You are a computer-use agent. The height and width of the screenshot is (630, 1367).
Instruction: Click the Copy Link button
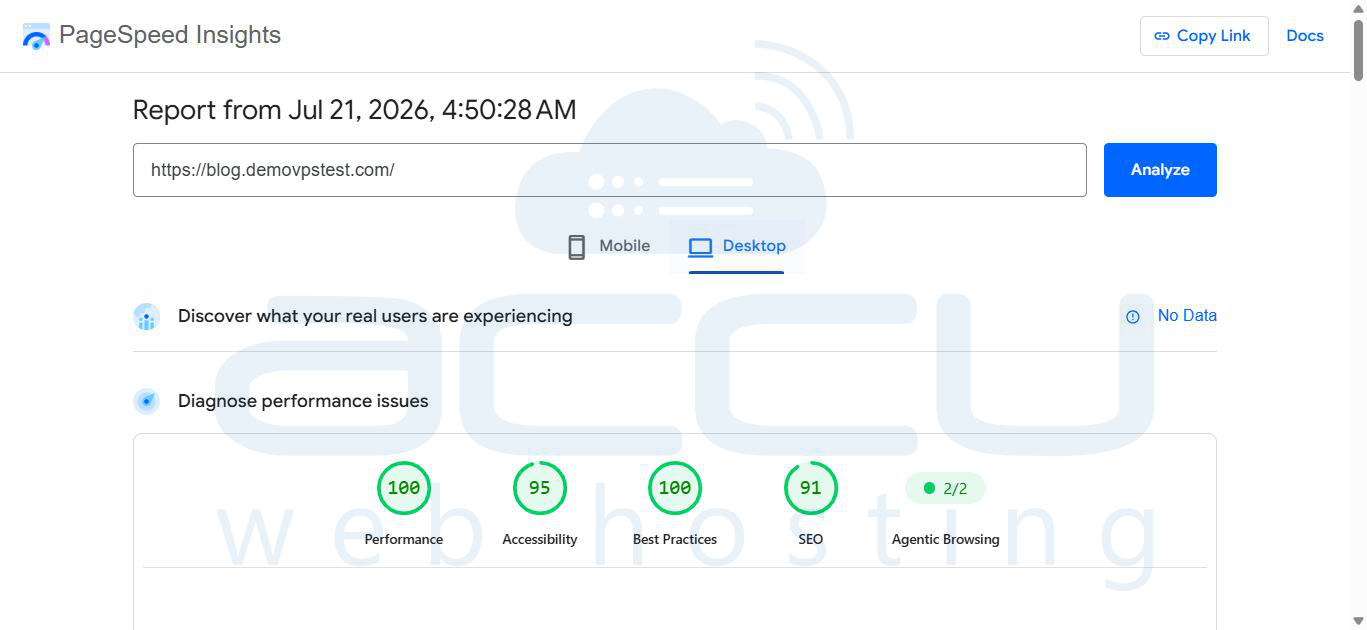(x=1204, y=36)
